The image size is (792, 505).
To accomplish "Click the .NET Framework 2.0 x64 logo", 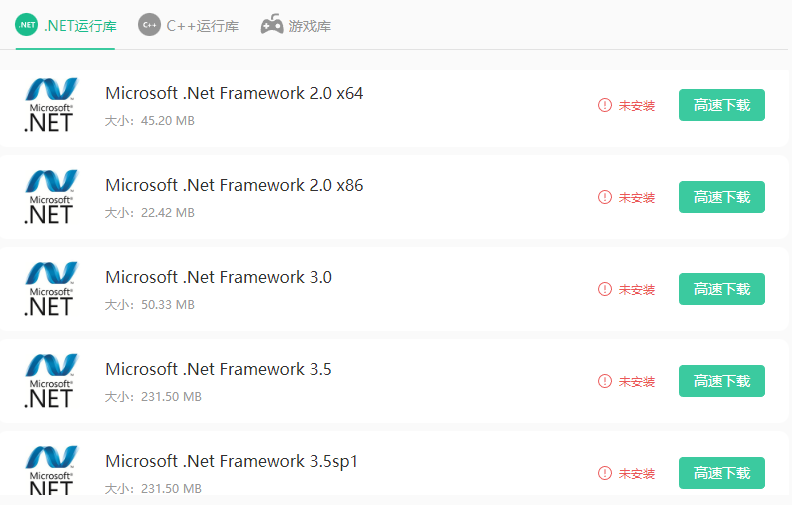I will pyautogui.click(x=51, y=105).
